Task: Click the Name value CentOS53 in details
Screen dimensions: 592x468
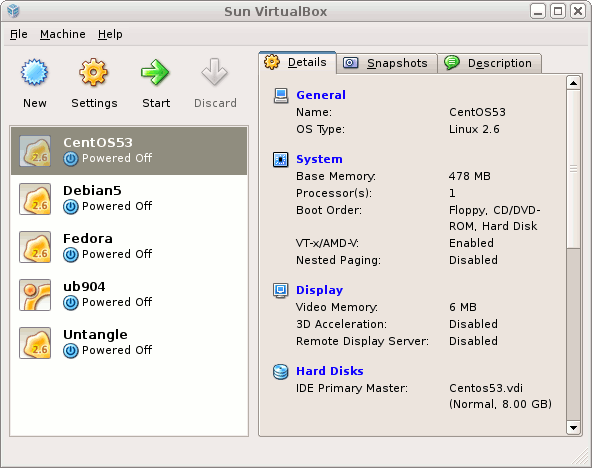Action: tap(477, 112)
